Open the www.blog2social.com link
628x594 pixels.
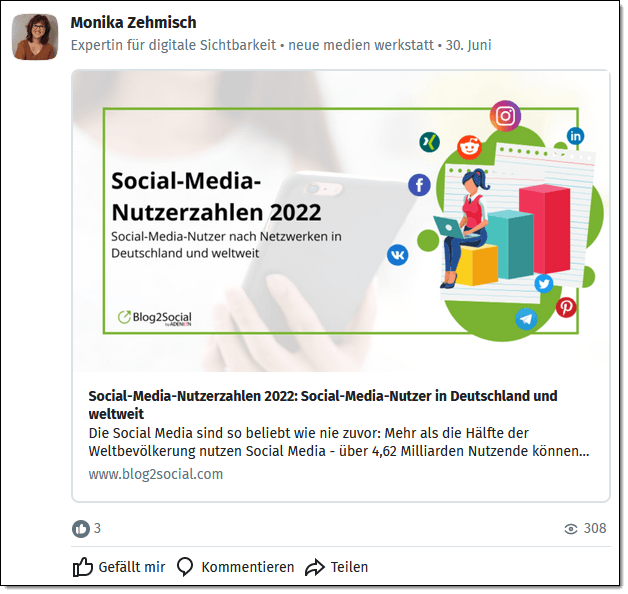[x=155, y=474]
